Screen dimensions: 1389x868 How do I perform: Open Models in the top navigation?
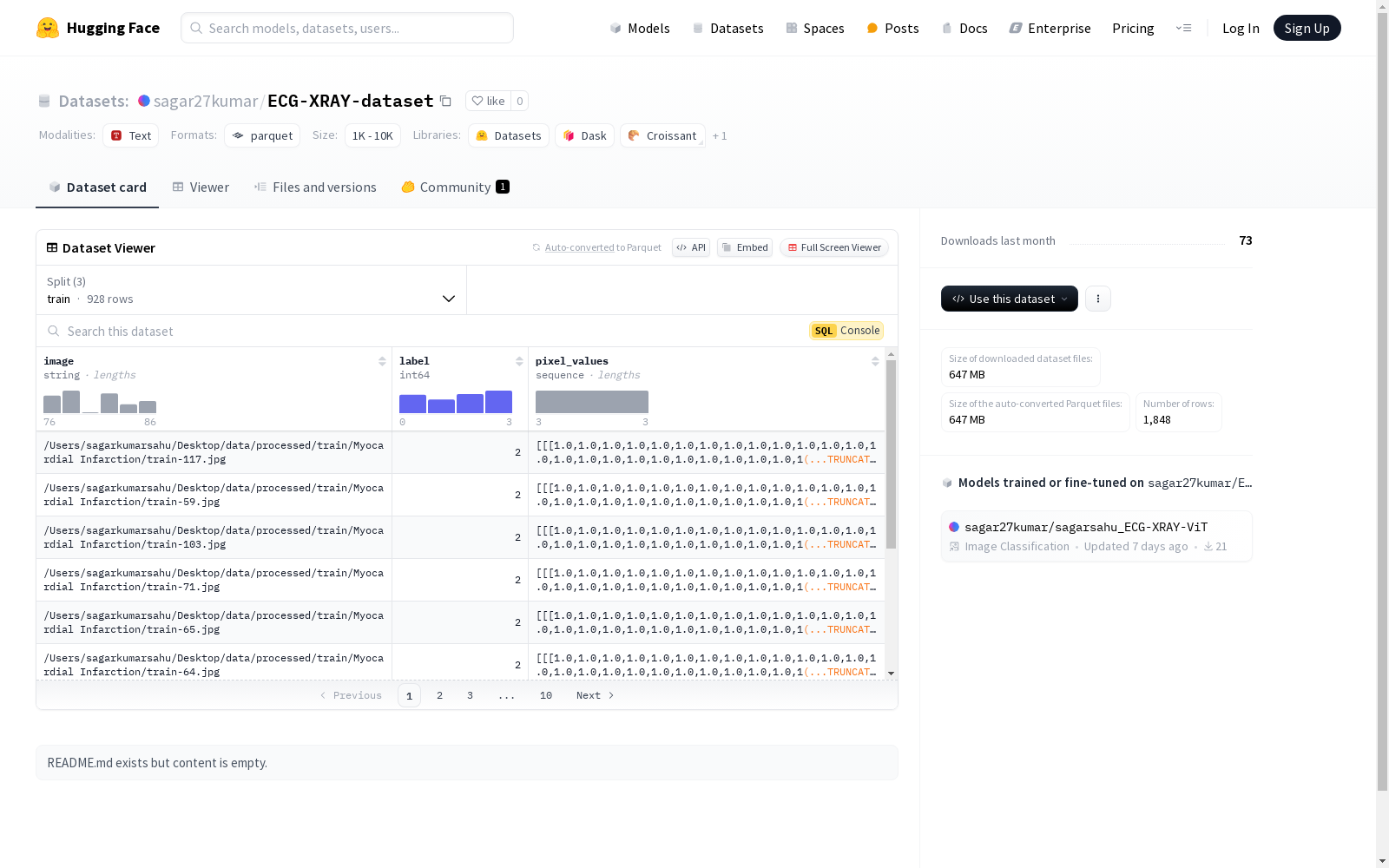click(640, 28)
